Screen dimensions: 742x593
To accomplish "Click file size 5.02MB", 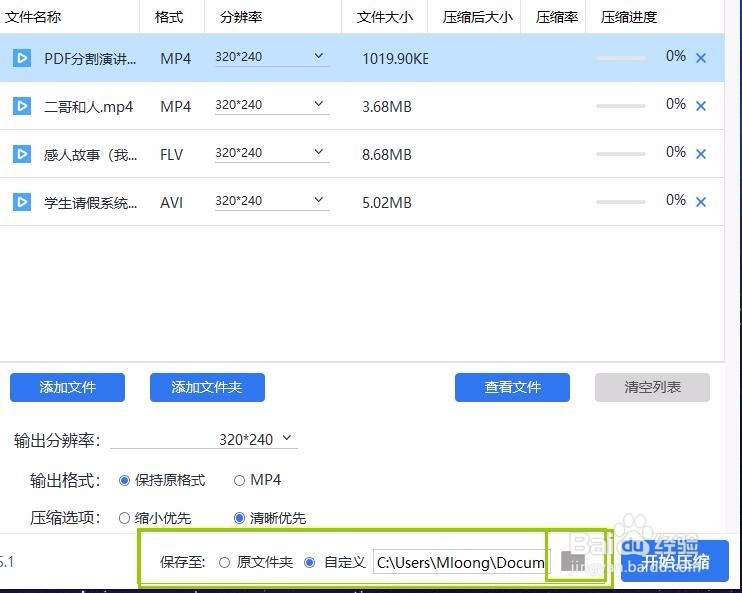I will click(387, 203).
